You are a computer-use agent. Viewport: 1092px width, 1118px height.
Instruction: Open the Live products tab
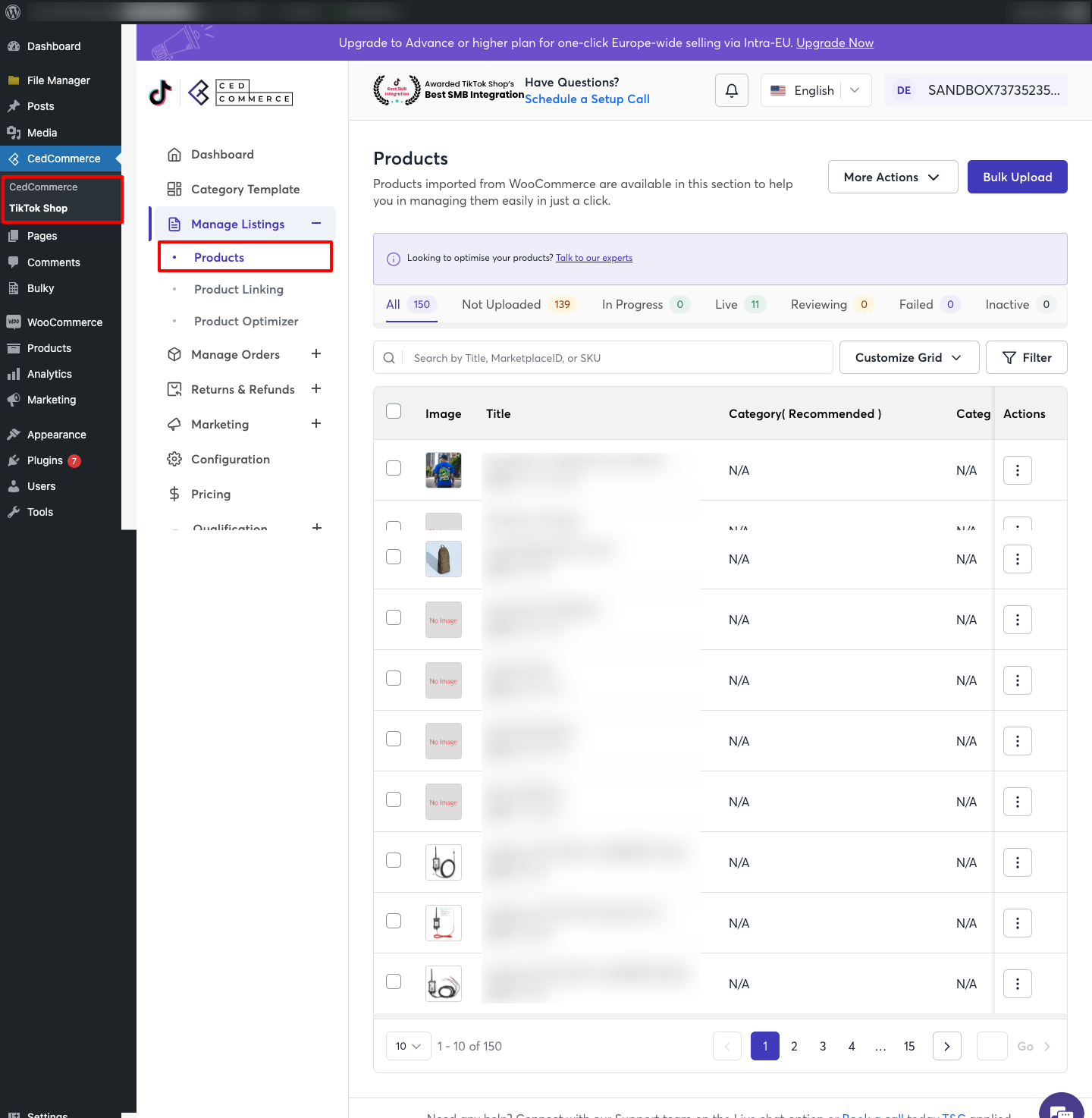726,304
